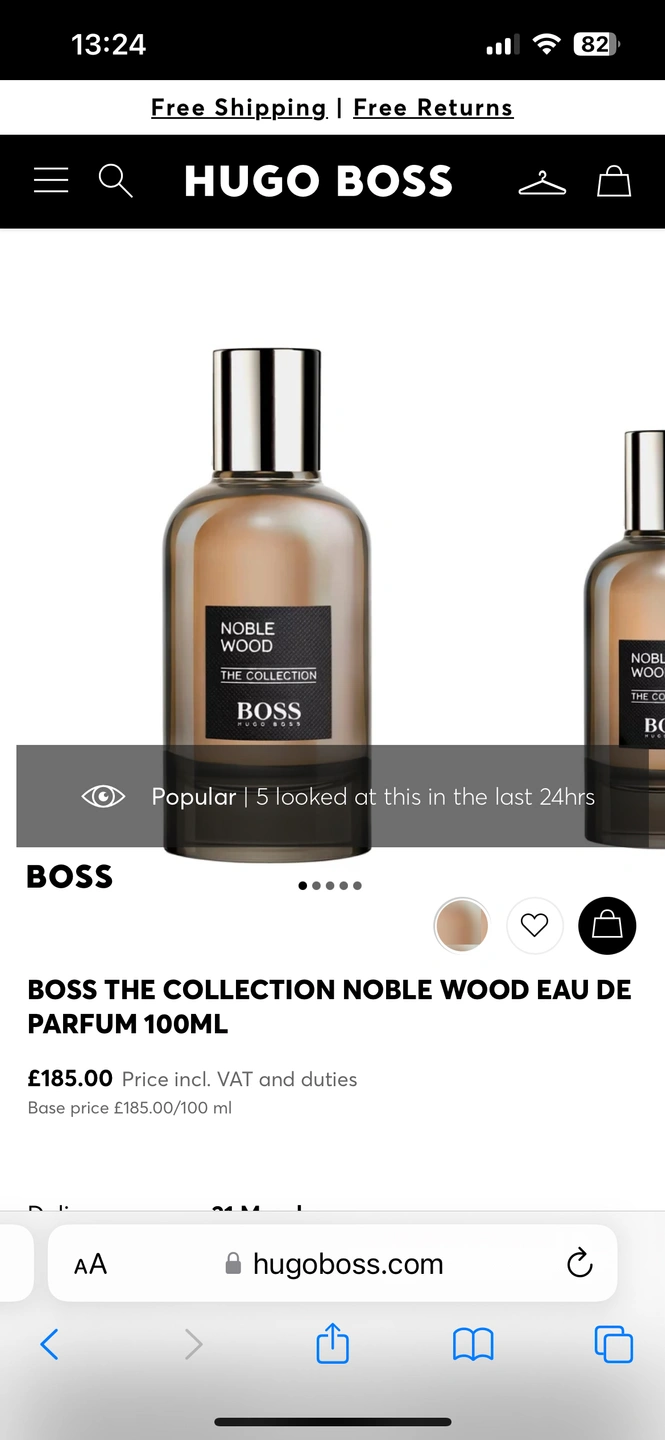Tap the search magnifier icon
This screenshot has width=665, height=1440.
116,181
